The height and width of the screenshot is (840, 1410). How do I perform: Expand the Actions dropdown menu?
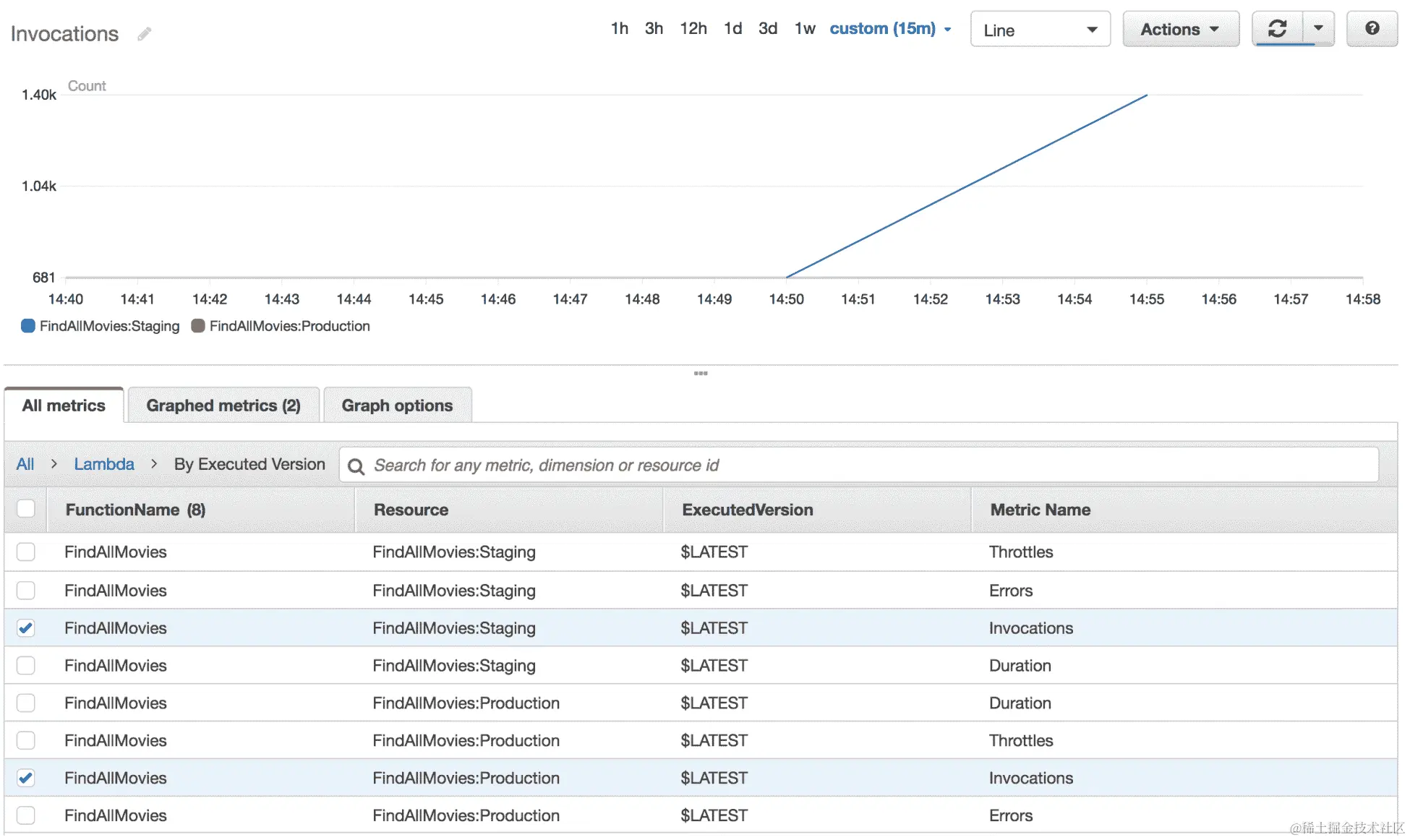pyautogui.click(x=1180, y=30)
